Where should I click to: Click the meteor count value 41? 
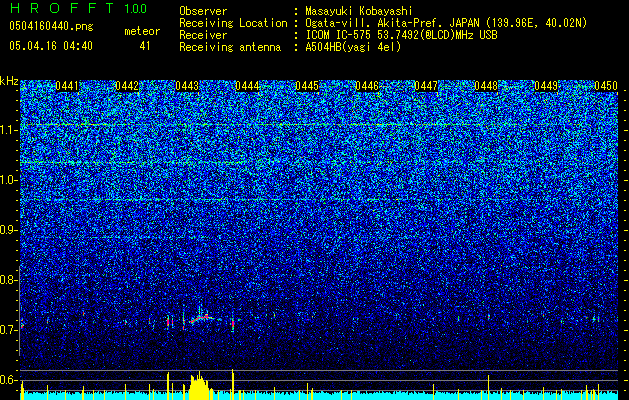(145, 46)
